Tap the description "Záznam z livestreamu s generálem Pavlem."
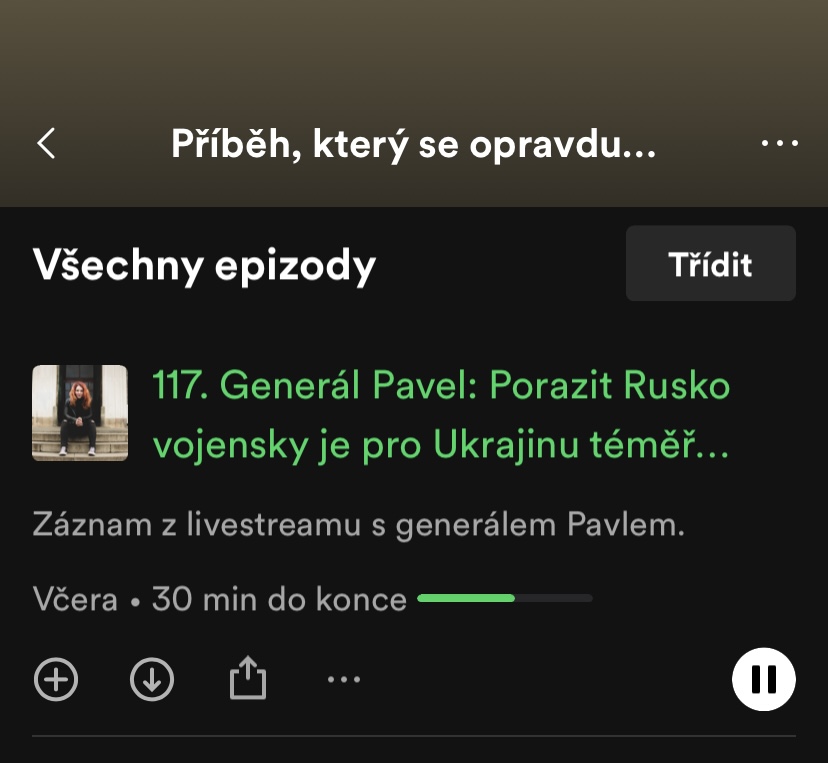The height and width of the screenshot is (763, 828). 359,525
